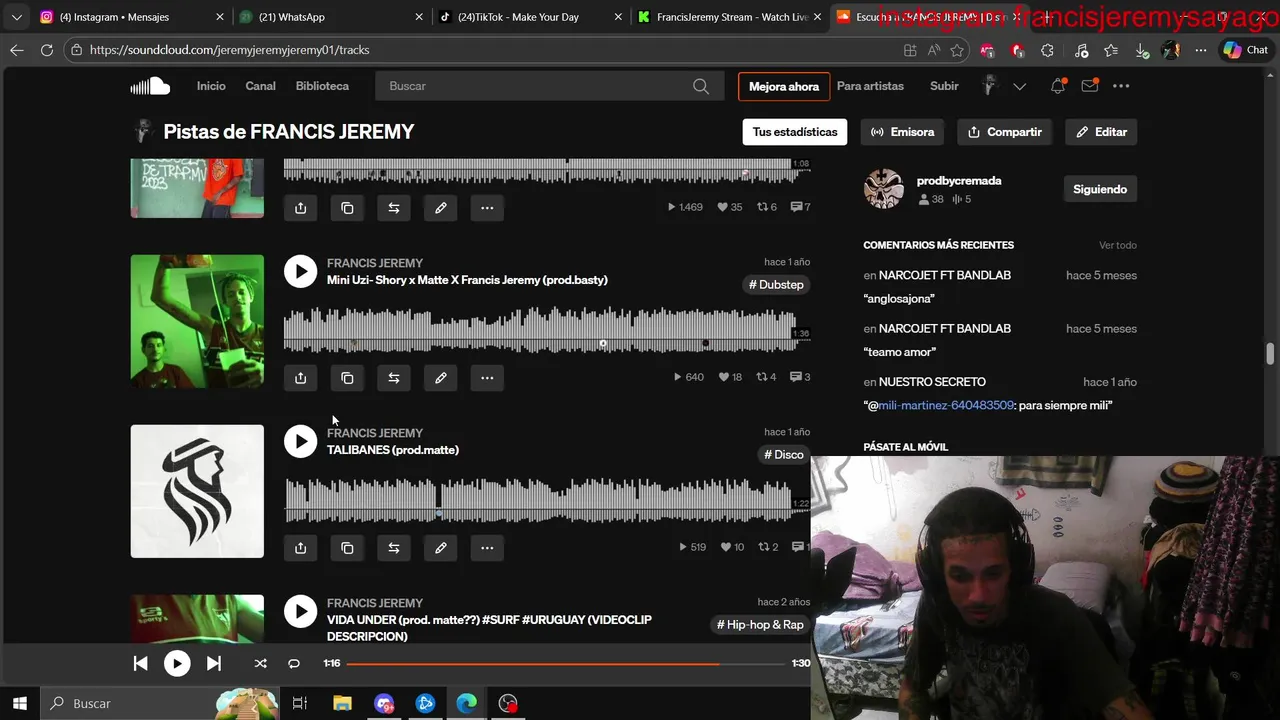
Task: Share the TALIBANES track
Action: pyautogui.click(x=301, y=548)
